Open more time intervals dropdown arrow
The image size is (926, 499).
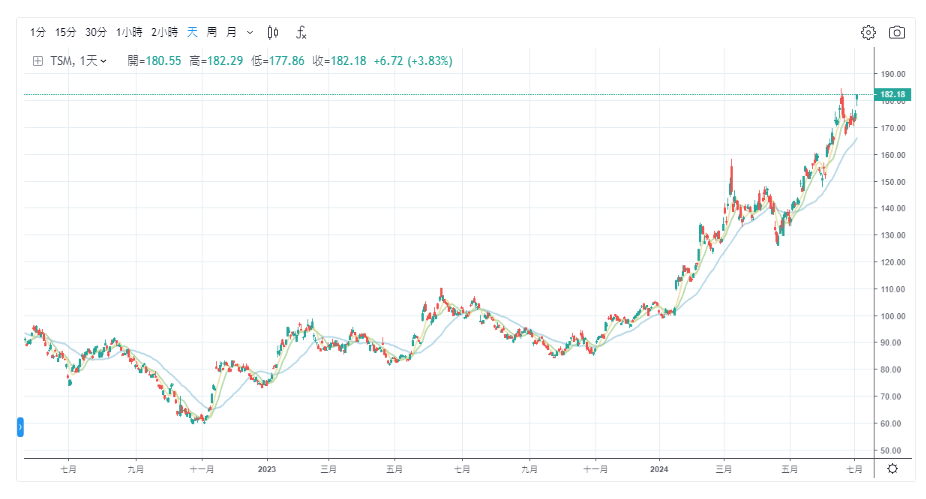pyautogui.click(x=250, y=32)
